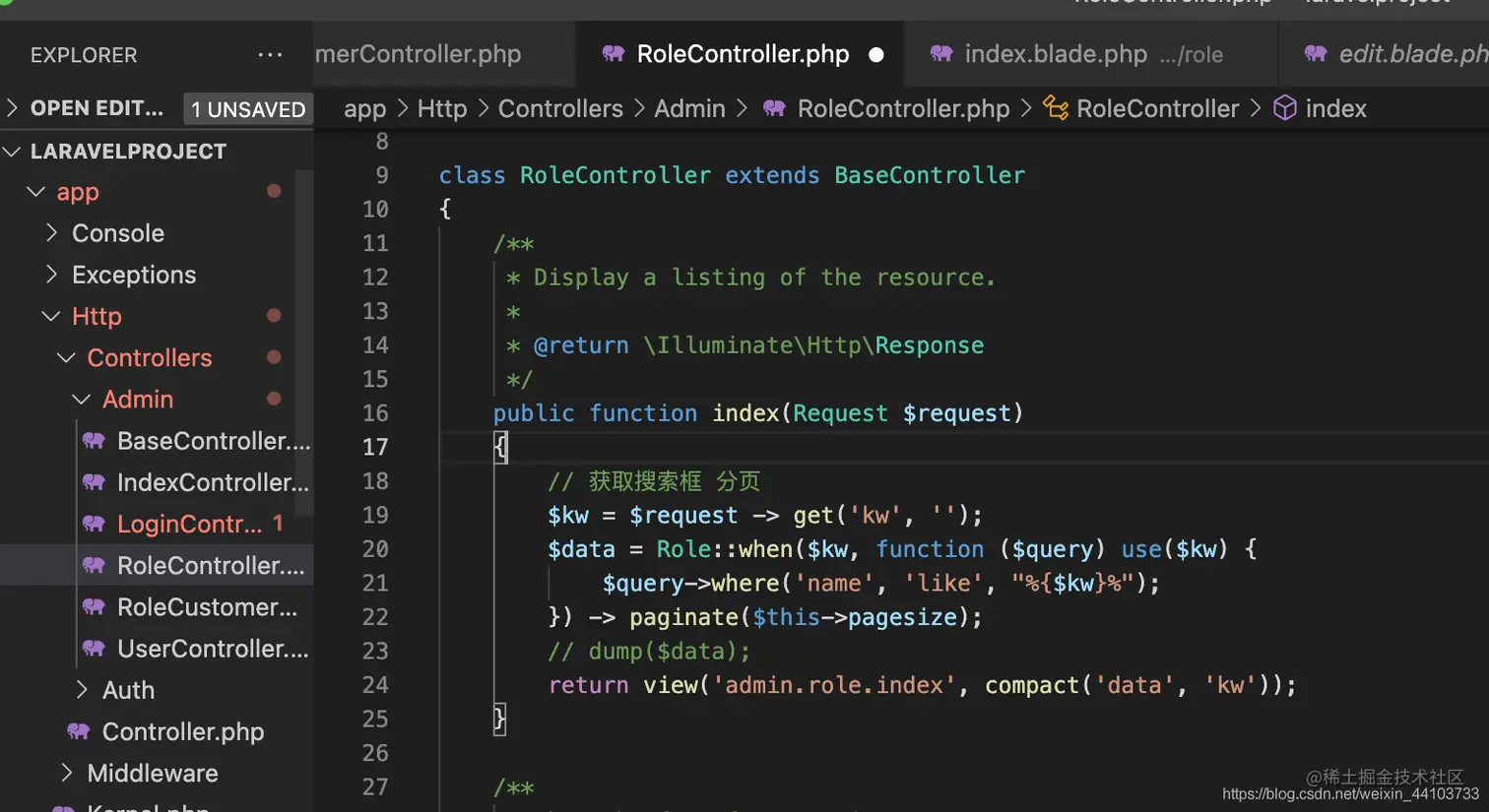Viewport: 1489px width, 812px height.
Task: Collapse the Admin folder chevron
Action: point(82,399)
